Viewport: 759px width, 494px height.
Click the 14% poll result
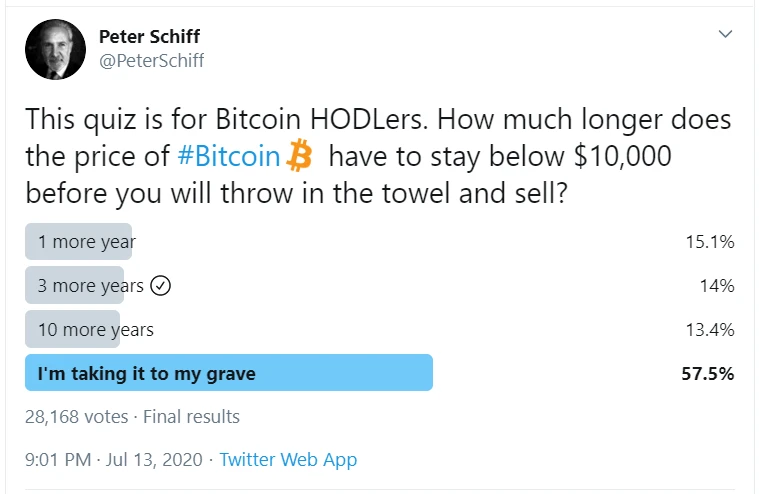pyautogui.click(x=718, y=286)
